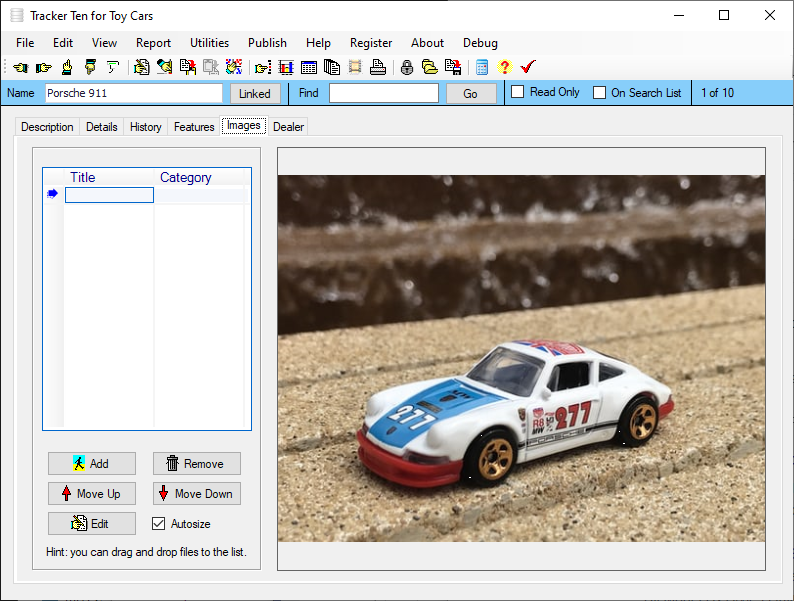Click the left-pointing hand previous record icon
Image resolution: width=794 pixels, height=601 pixels.
(x=20, y=68)
